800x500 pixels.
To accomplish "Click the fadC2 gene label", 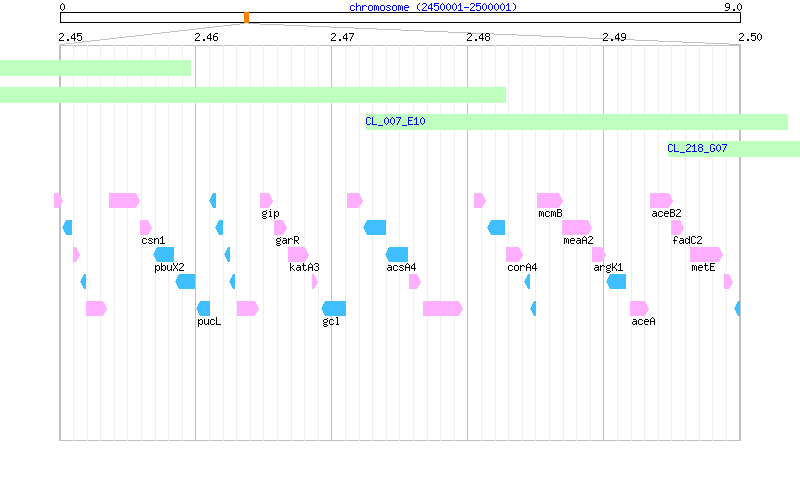I will (687, 240).
